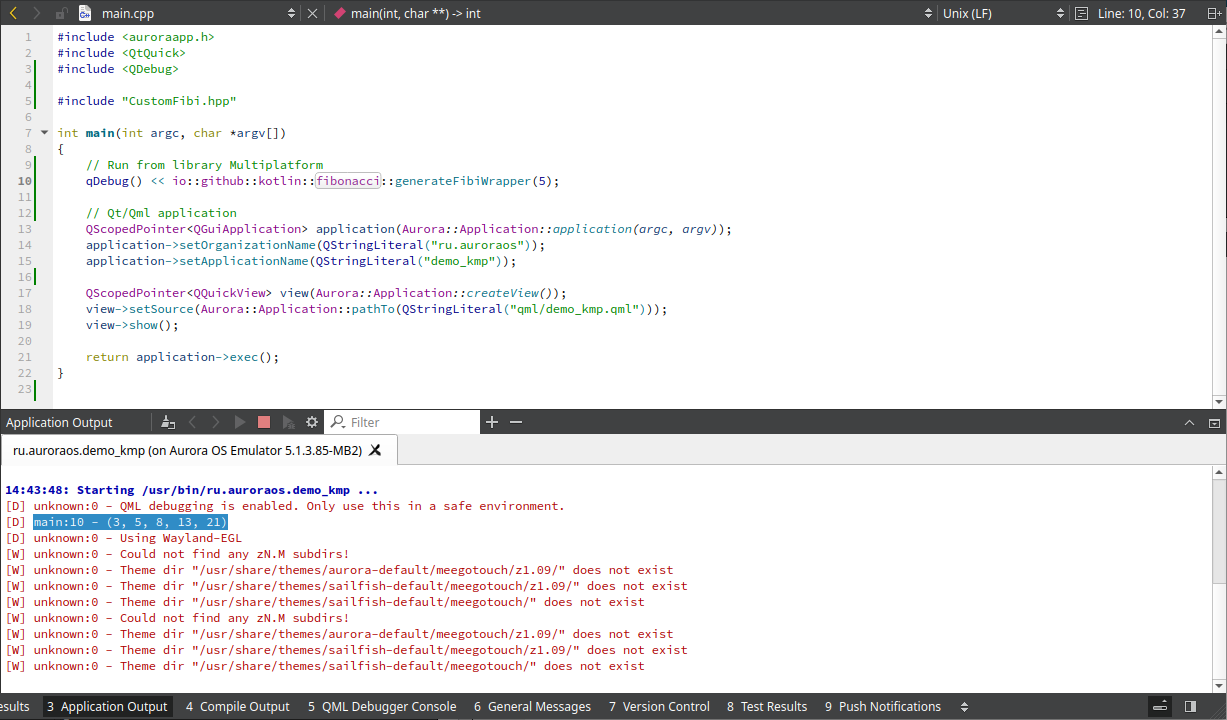Image resolution: width=1227 pixels, height=720 pixels.
Task: Zoom out output with minus icon
Action: click(x=516, y=422)
